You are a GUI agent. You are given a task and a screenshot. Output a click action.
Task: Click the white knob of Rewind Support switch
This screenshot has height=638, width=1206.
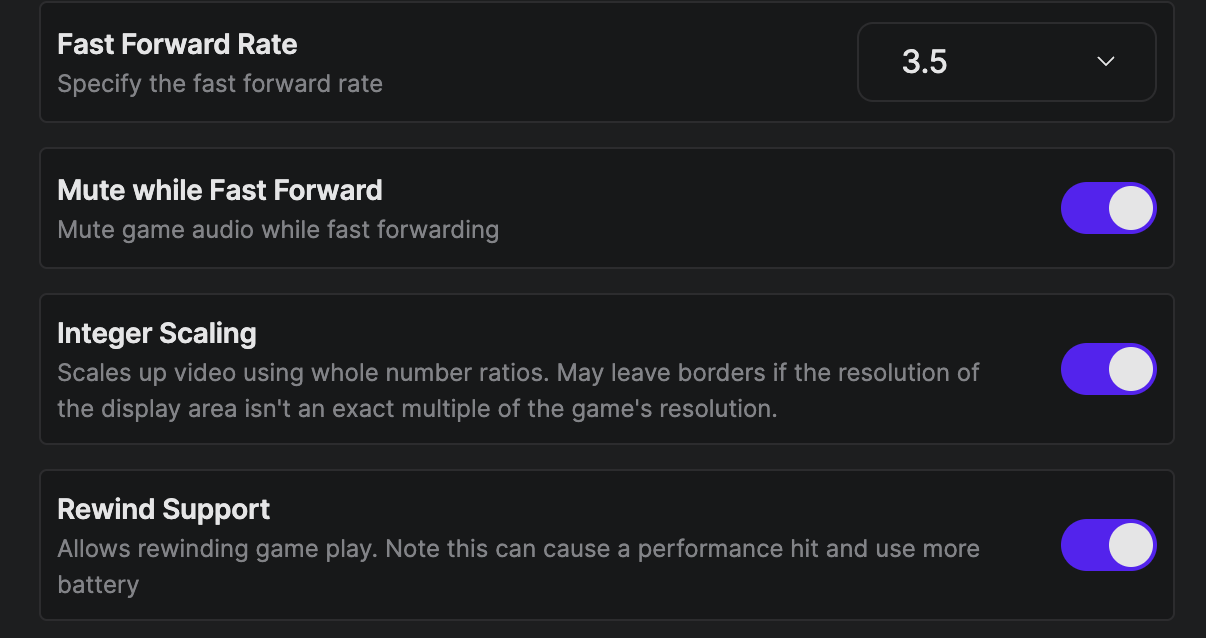click(x=1131, y=545)
